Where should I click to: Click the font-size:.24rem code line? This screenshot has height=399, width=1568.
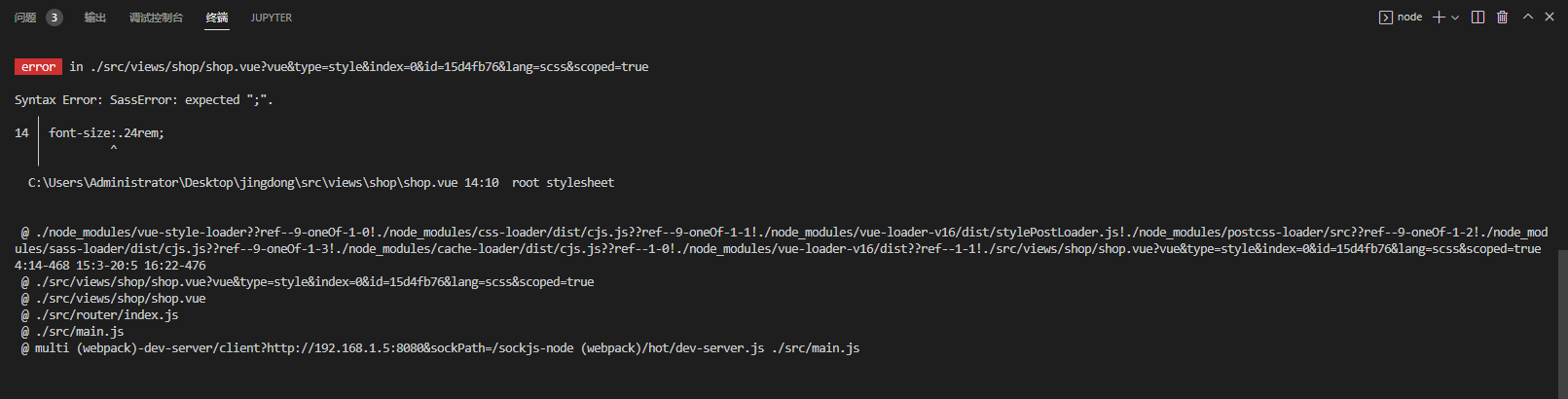pyautogui.click(x=106, y=133)
